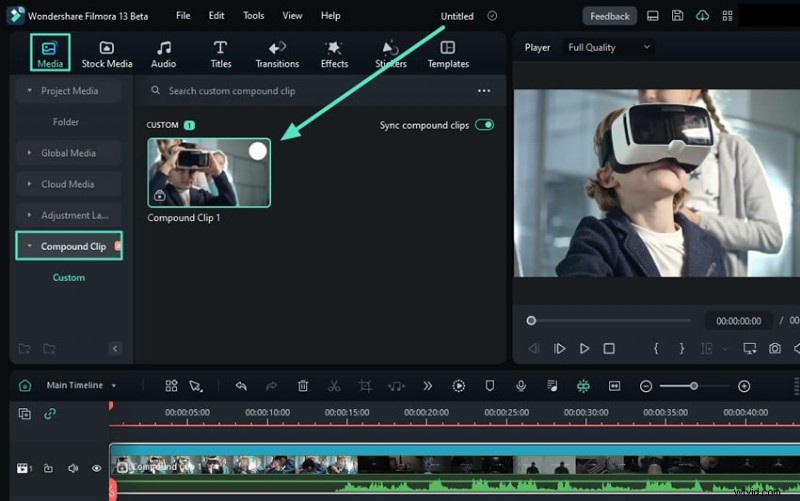The width and height of the screenshot is (800, 501).
Task: Click the render preview circular icon
Action: (458, 386)
